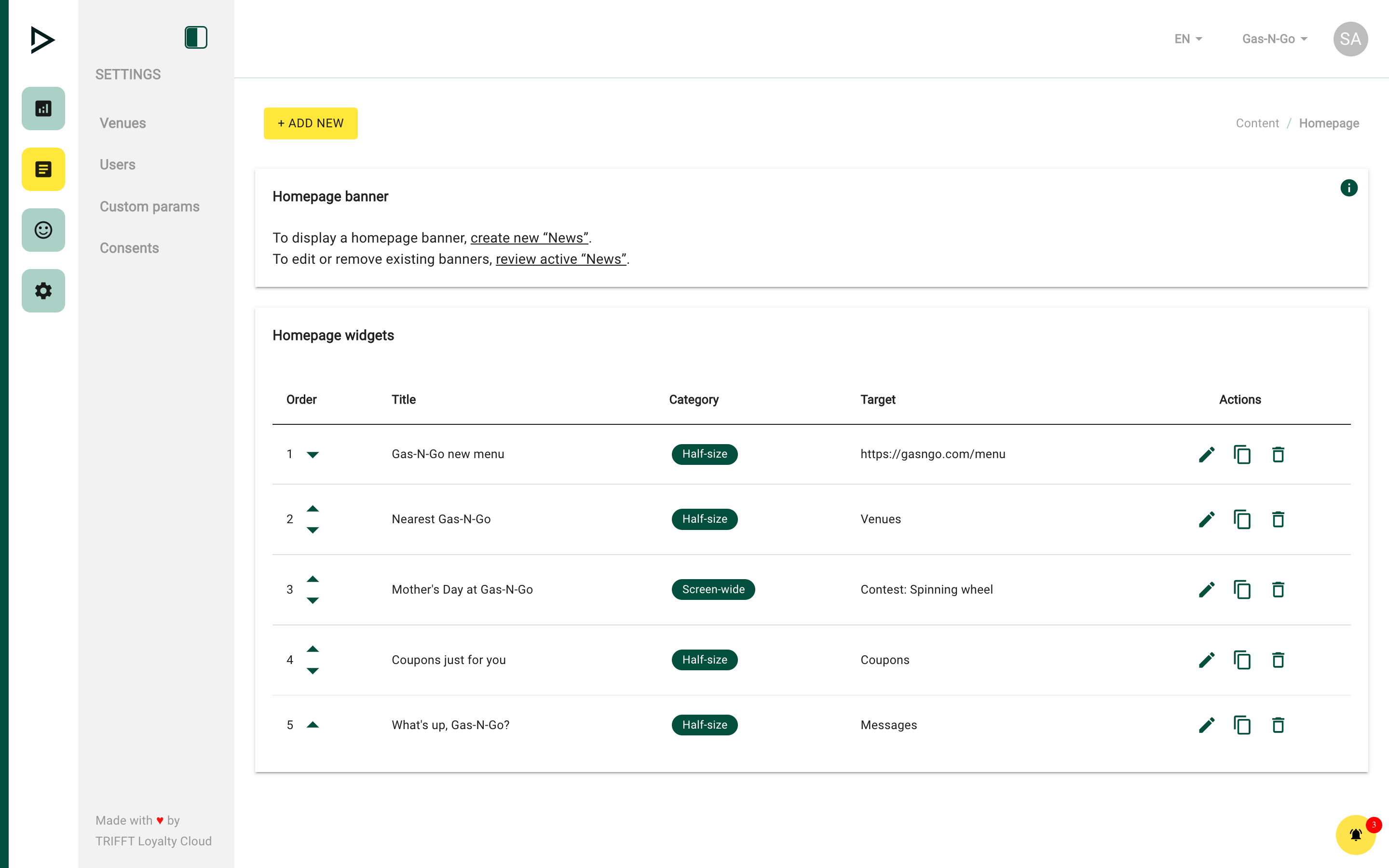Click the + ADD NEW button
This screenshot has width=1389, height=868.
point(311,123)
